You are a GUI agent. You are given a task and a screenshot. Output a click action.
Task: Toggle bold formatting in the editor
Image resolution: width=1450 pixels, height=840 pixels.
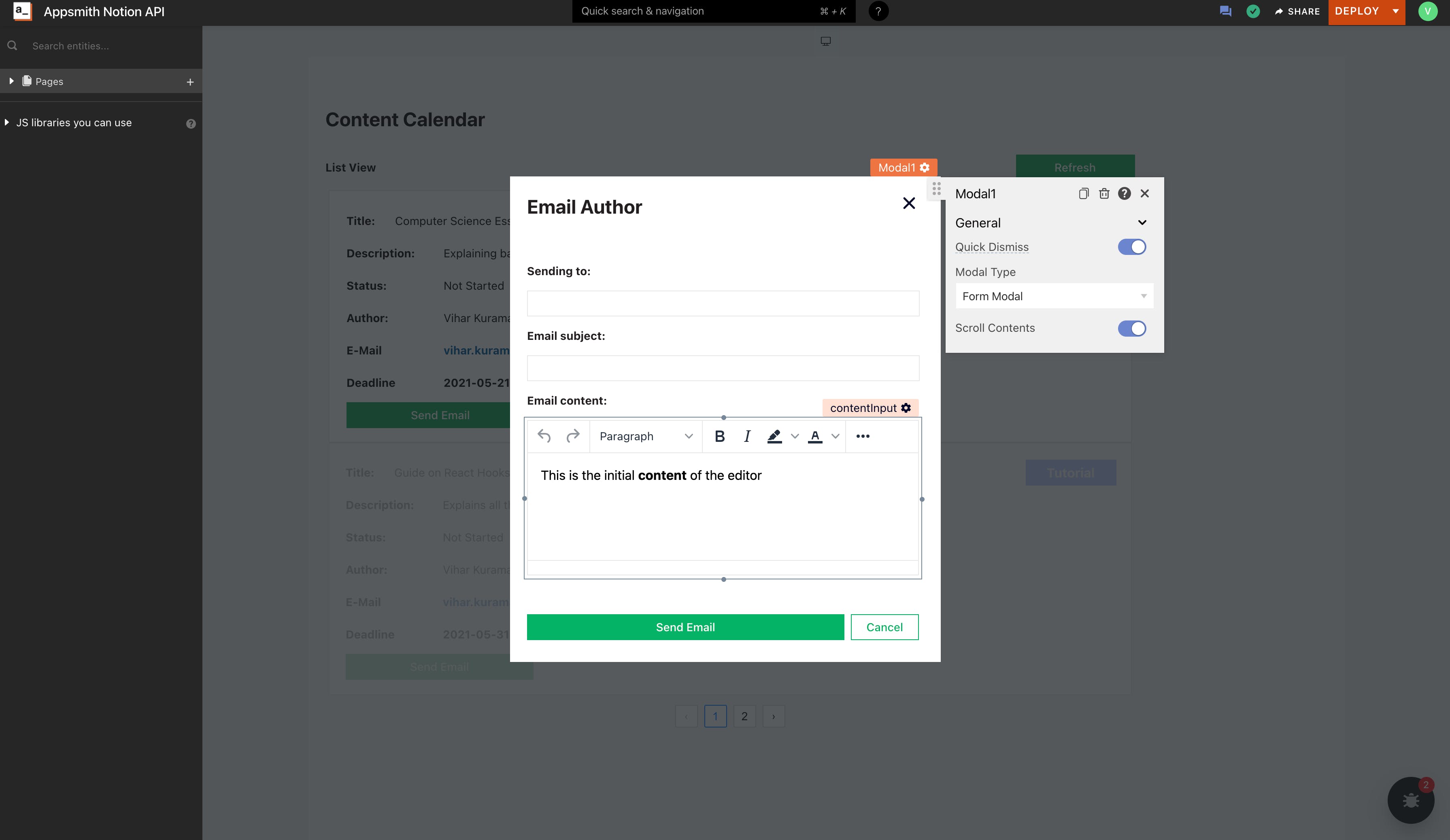pyautogui.click(x=719, y=436)
